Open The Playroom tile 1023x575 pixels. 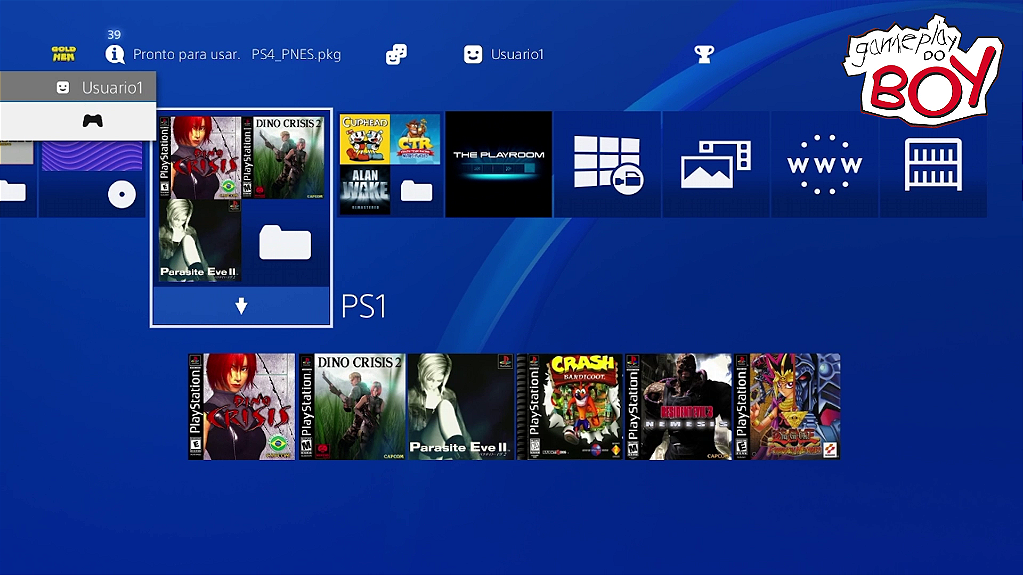click(498, 164)
